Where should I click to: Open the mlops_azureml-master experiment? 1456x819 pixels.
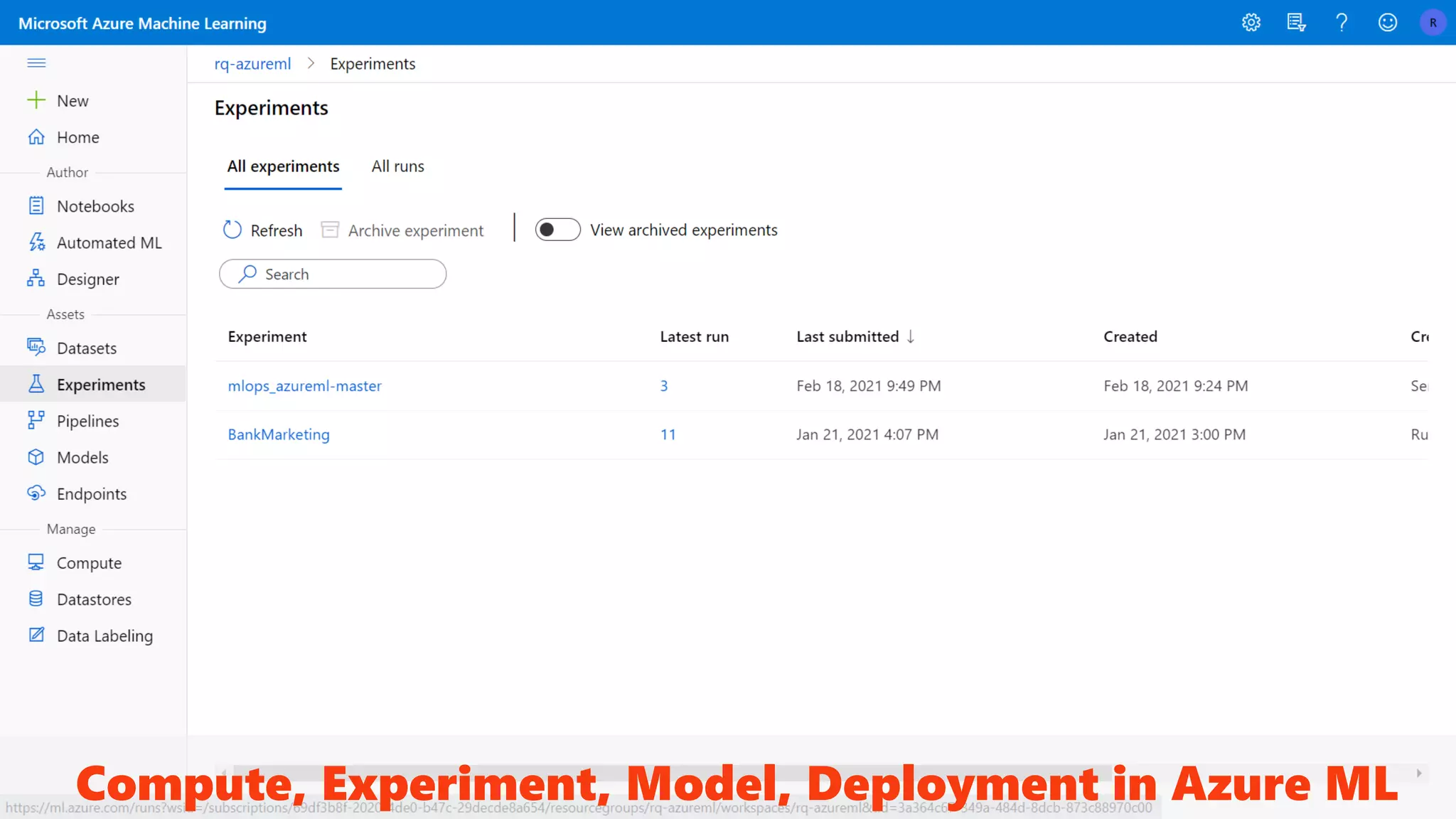click(x=304, y=386)
